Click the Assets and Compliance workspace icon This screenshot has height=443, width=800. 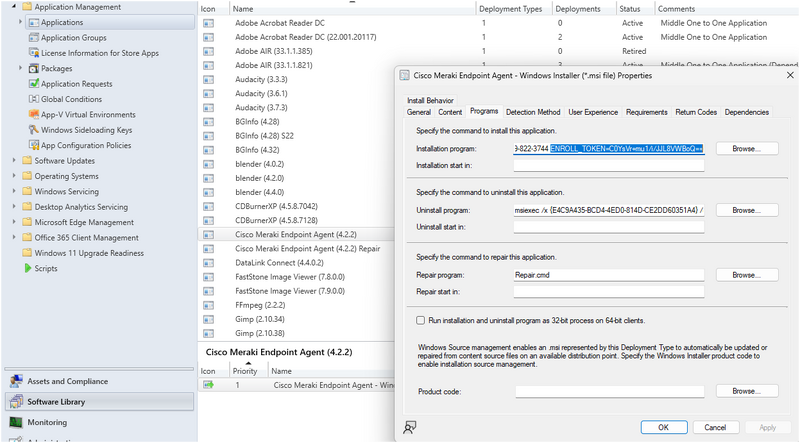pos(16,381)
